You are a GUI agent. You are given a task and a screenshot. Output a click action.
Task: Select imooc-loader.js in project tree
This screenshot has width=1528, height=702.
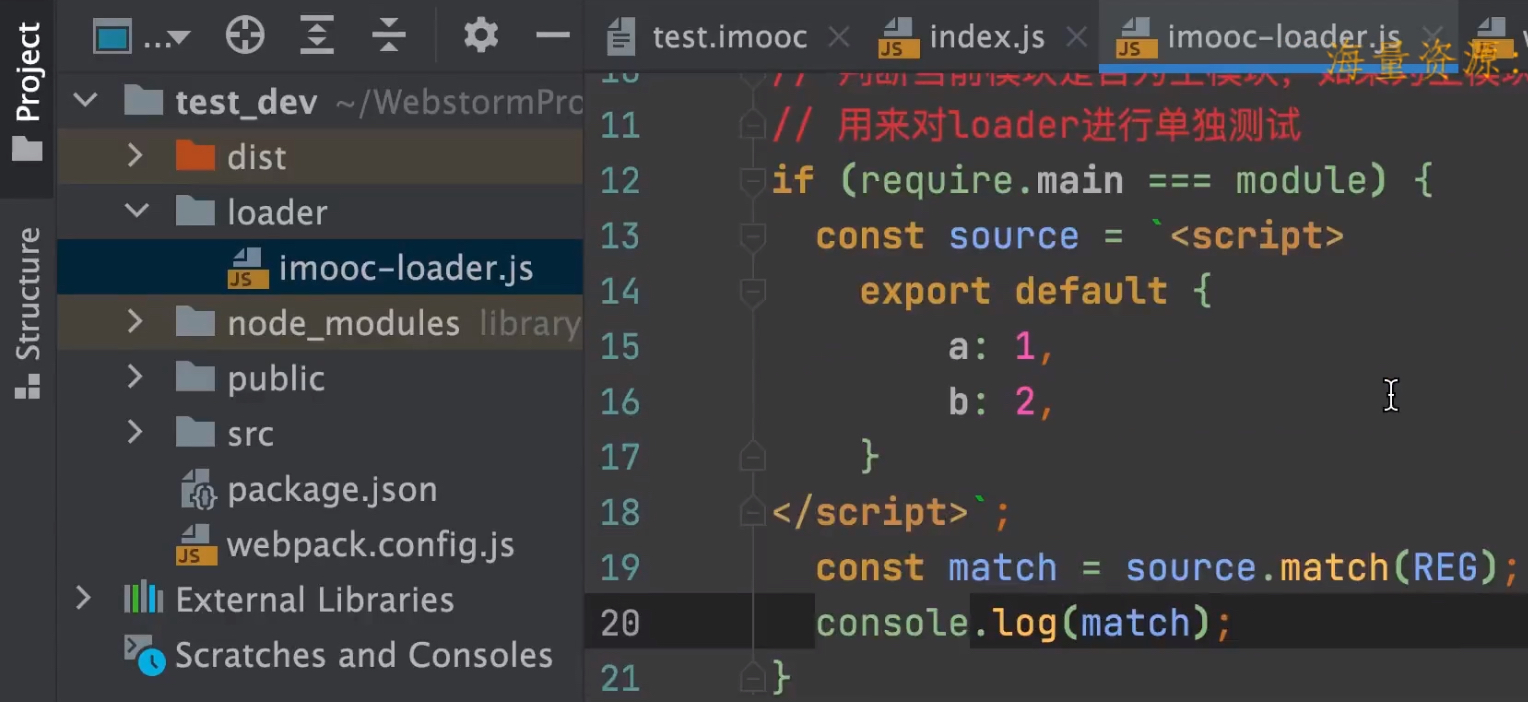click(x=320, y=267)
